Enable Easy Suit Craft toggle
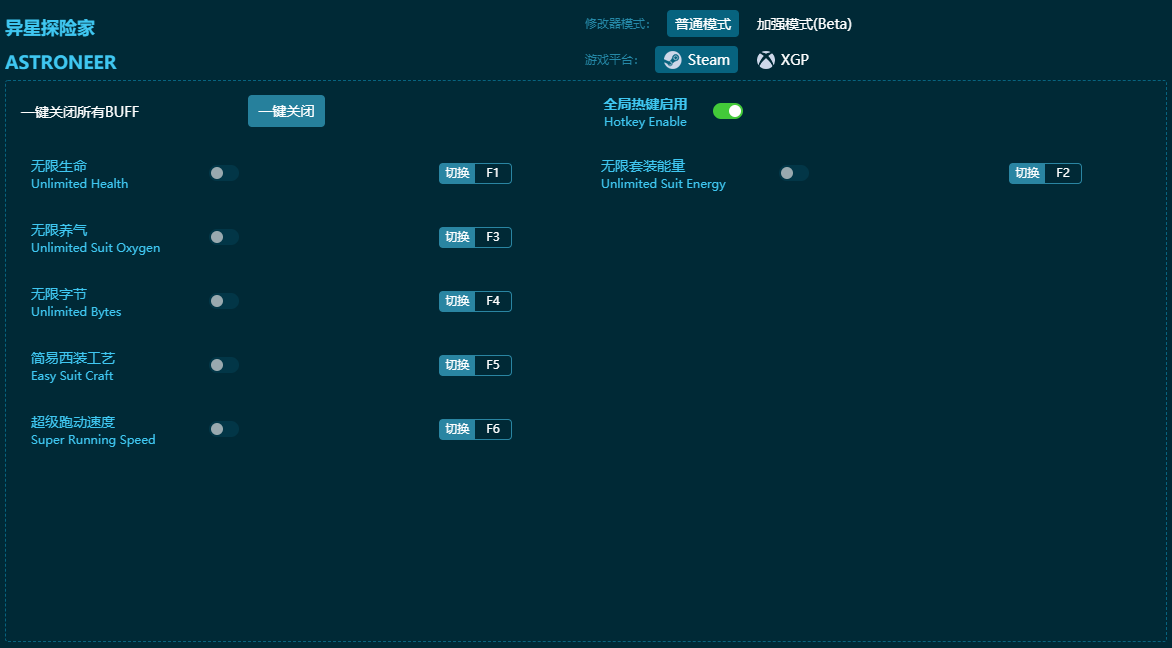The width and height of the screenshot is (1172, 648). tap(224, 365)
